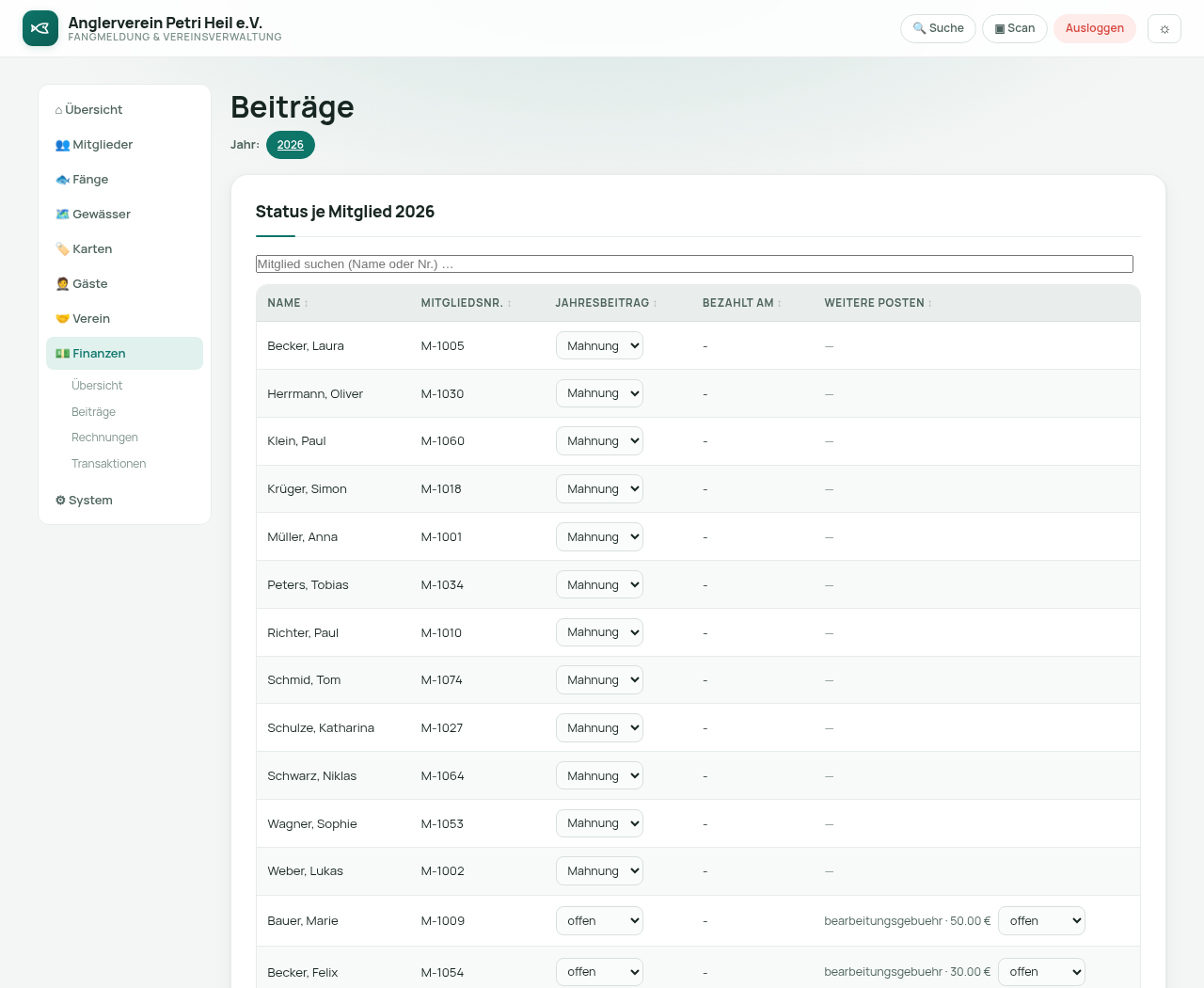Open Jahresbeitrag dropdown for Müller, Anna

coord(599,536)
